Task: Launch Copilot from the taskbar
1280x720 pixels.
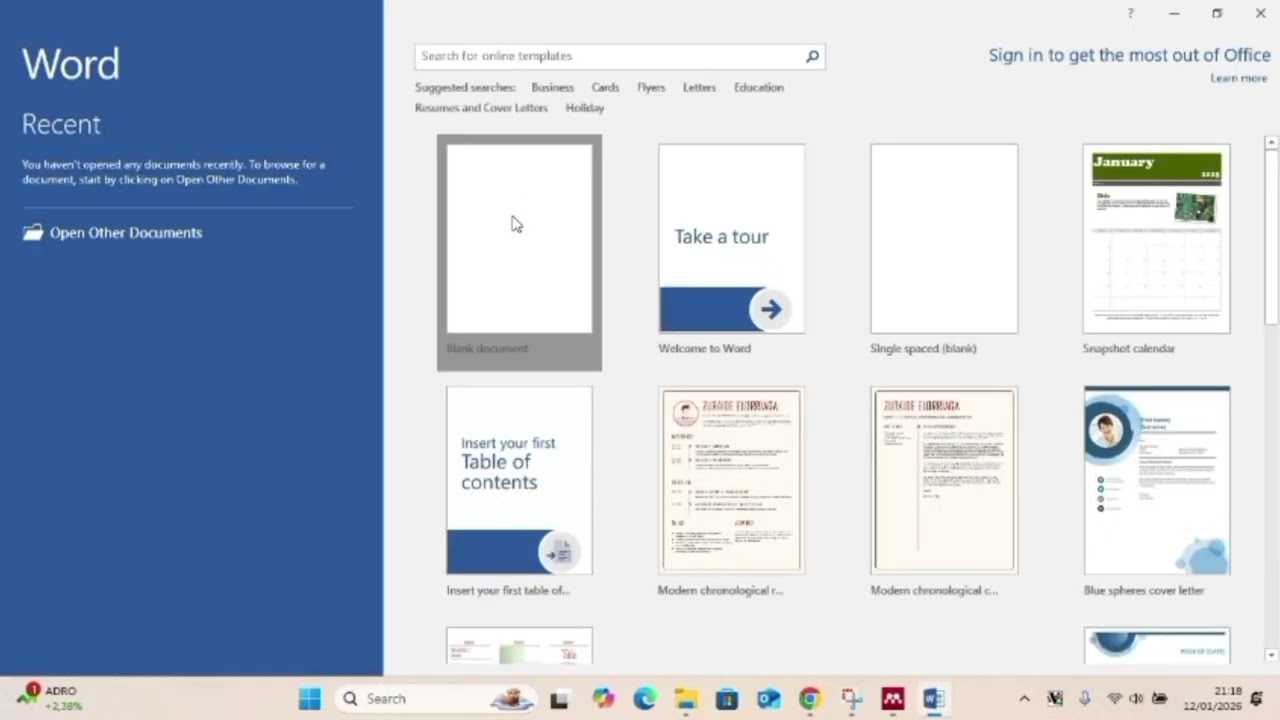Action: pyautogui.click(x=603, y=698)
